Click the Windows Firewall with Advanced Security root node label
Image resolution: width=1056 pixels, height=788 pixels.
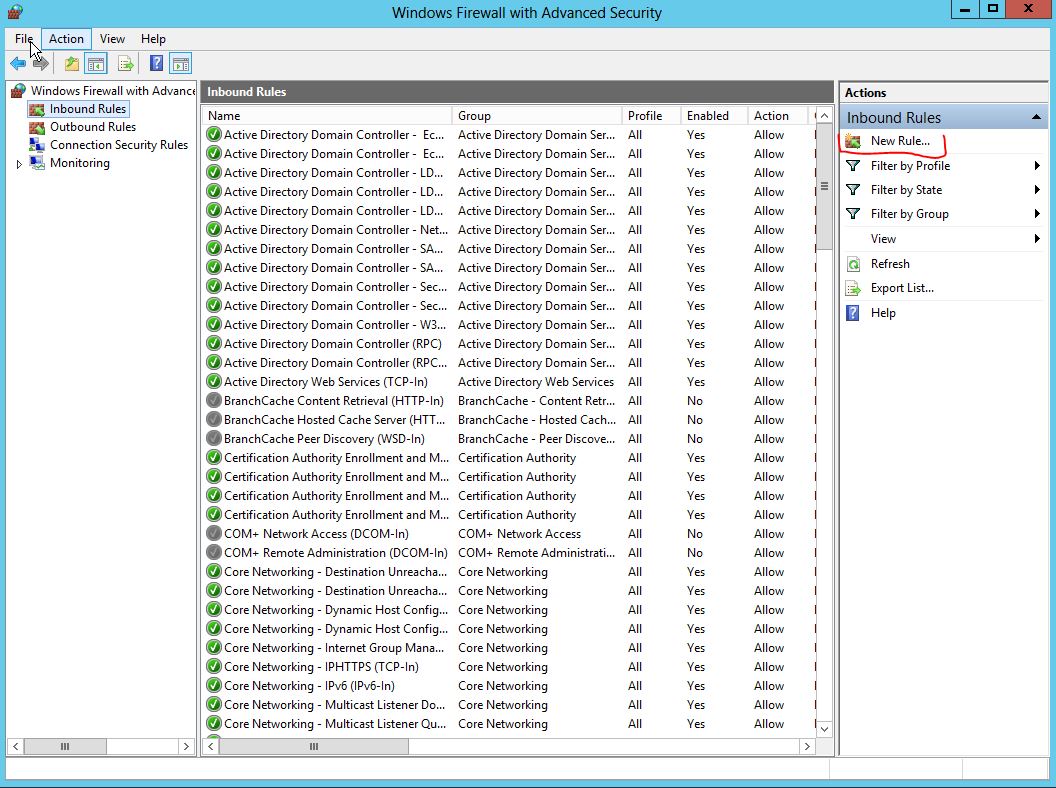[x=112, y=91]
